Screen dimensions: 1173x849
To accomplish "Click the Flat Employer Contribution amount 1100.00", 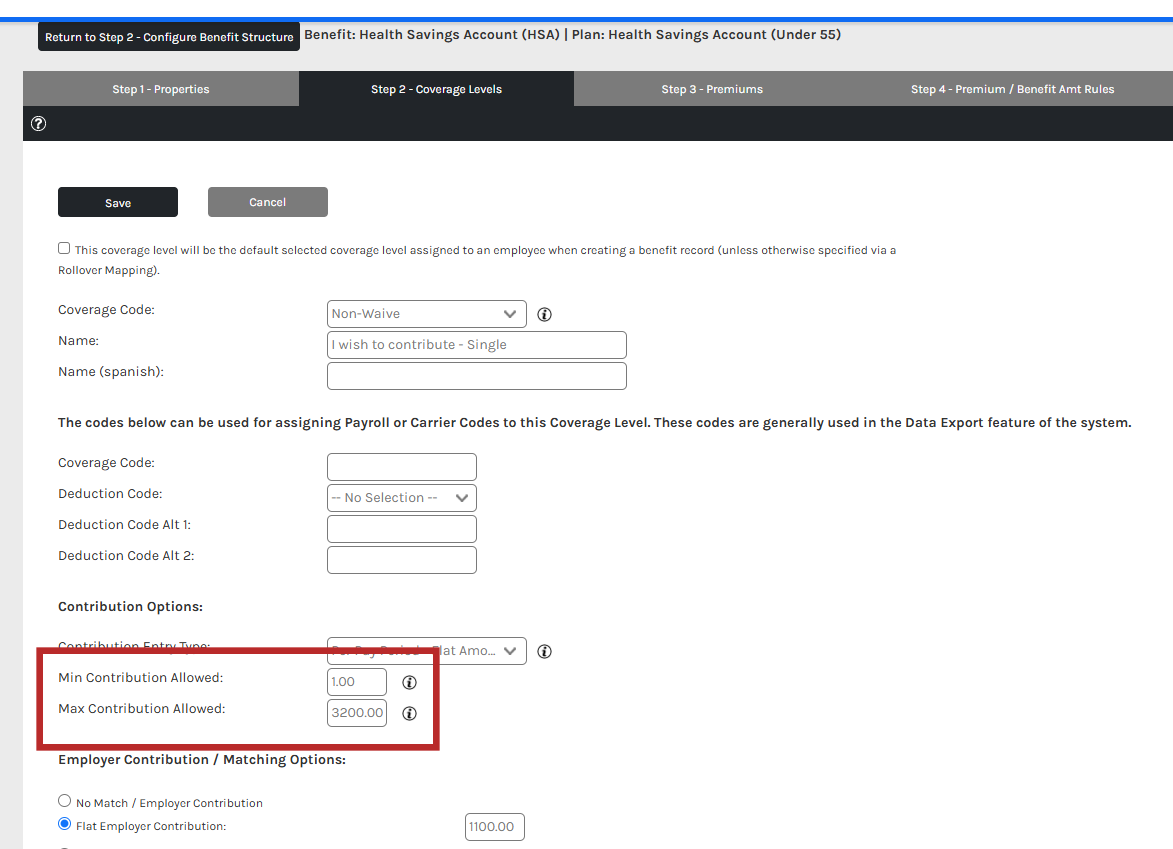I will [x=494, y=827].
